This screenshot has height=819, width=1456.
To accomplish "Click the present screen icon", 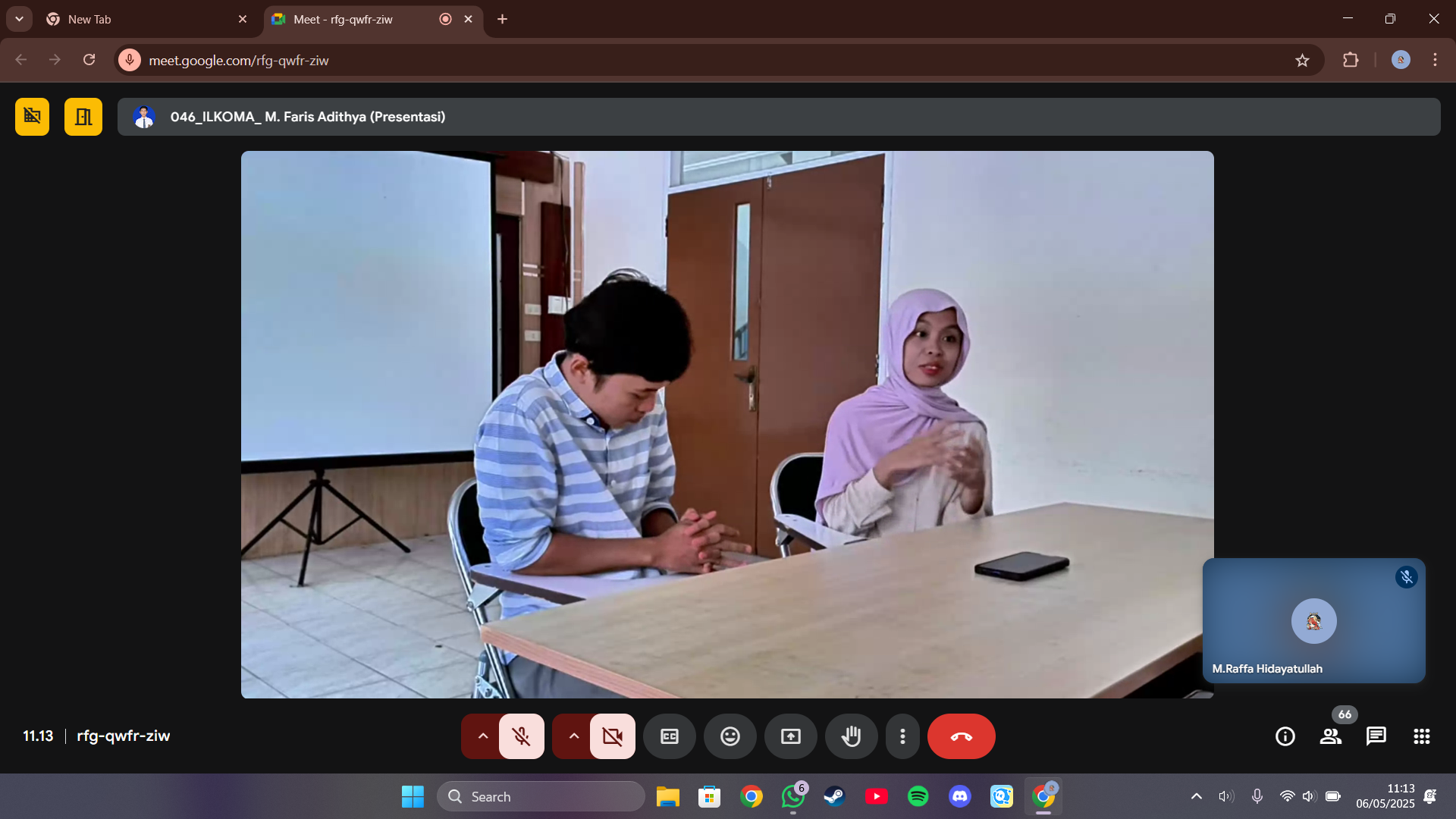I will tap(790, 736).
